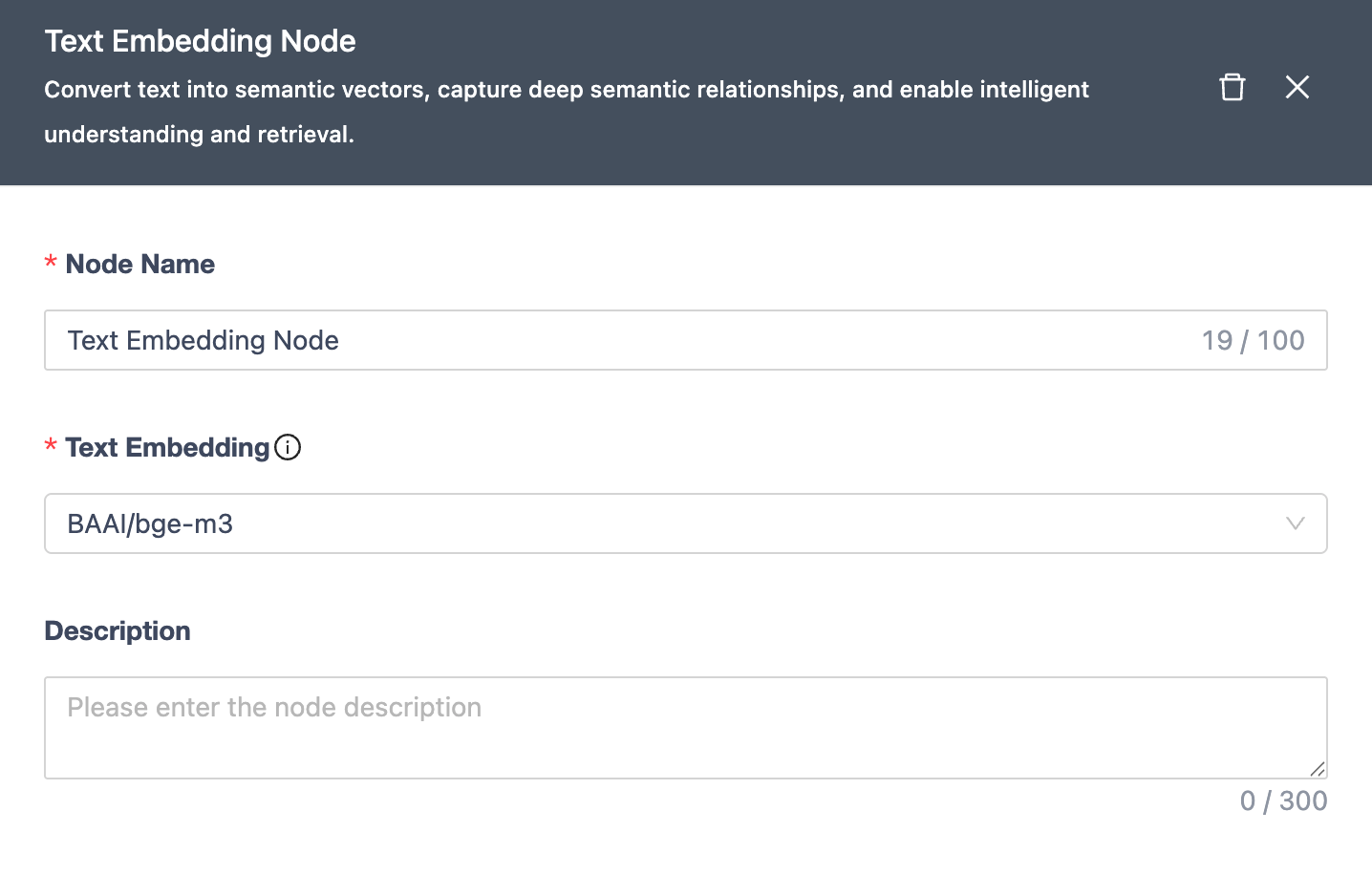Click the Node Name field label
This screenshot has width=1372, height=875.
click(139, 264)
